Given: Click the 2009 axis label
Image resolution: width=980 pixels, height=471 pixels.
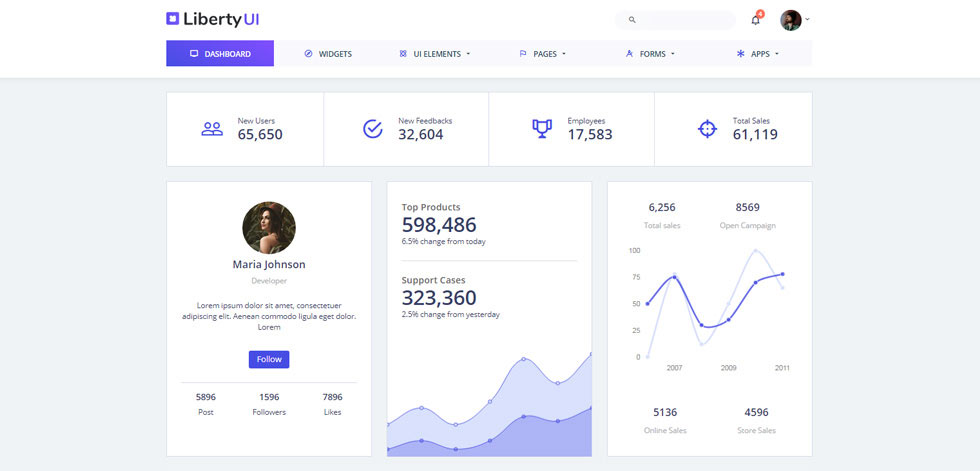Looking at the screenshot, I should click(x=729, y=368).
